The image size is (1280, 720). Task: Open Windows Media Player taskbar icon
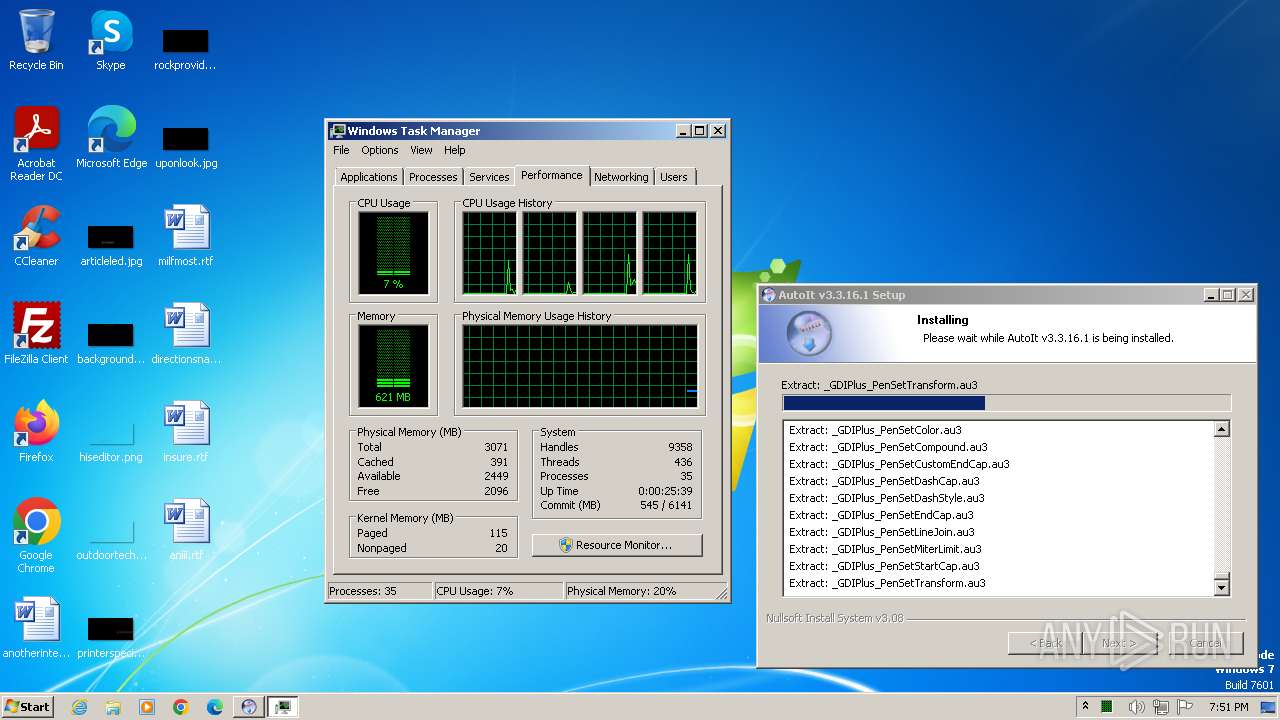[x=147, y=707]
